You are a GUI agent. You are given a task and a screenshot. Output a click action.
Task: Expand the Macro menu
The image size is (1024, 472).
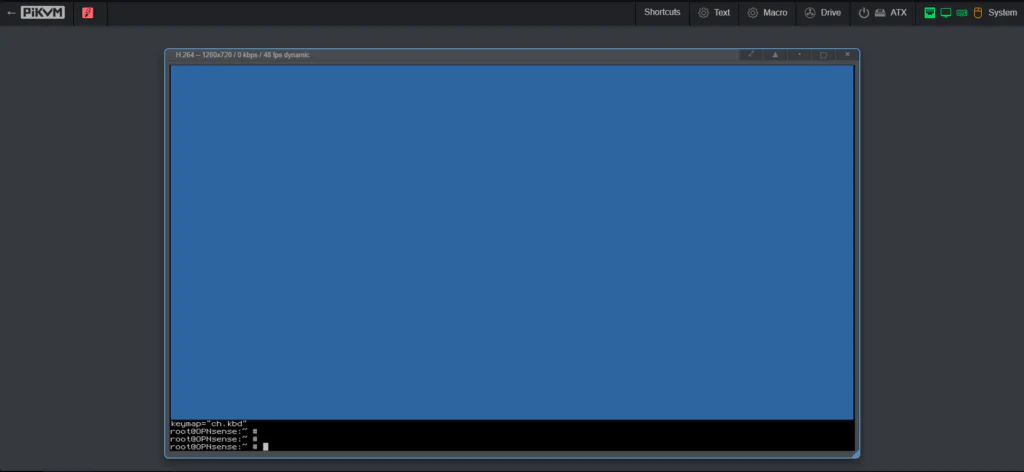click(x=775, y=13)
